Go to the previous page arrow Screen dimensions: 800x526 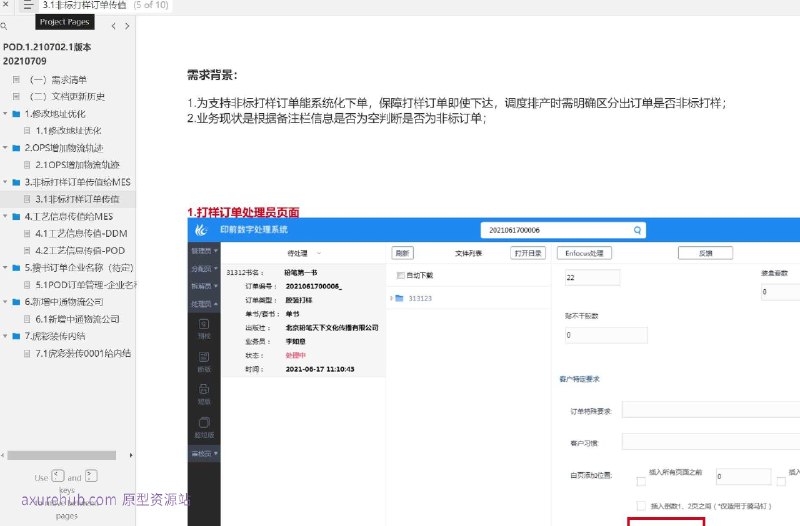pyautogui.click(x=113, y=26)
